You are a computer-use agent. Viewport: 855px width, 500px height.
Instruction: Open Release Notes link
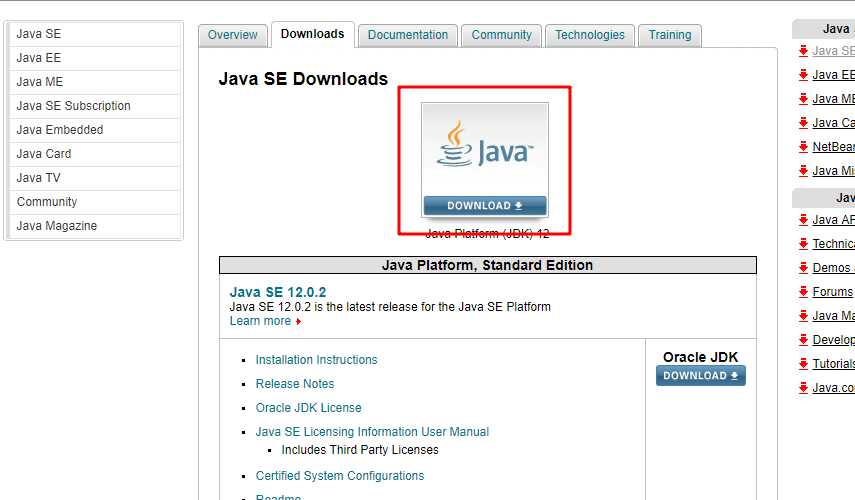[x=294, y=384]
